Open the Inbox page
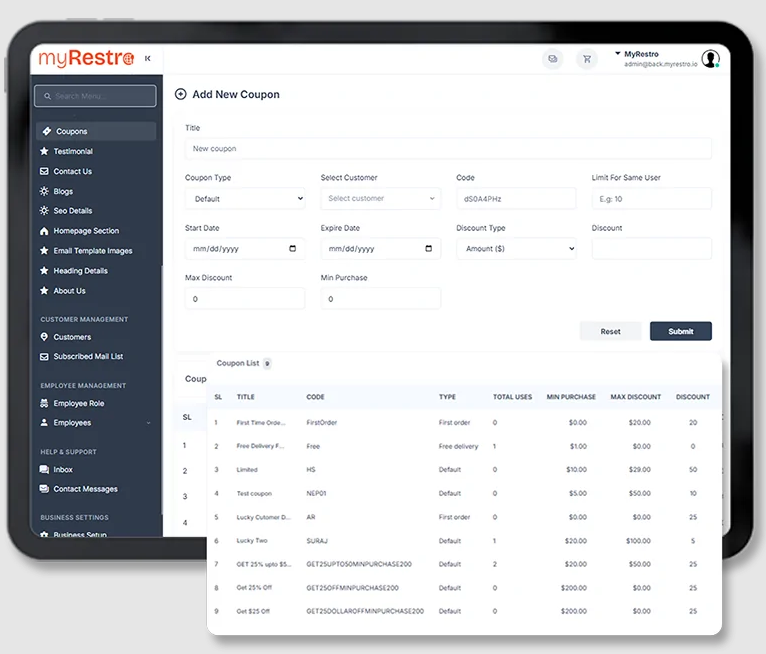 tap(63, 470)
